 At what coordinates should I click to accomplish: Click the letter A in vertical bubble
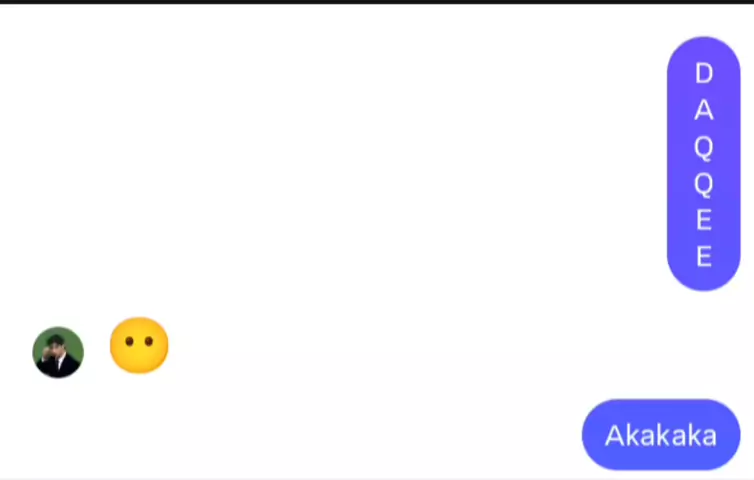[x=704, y=110]
